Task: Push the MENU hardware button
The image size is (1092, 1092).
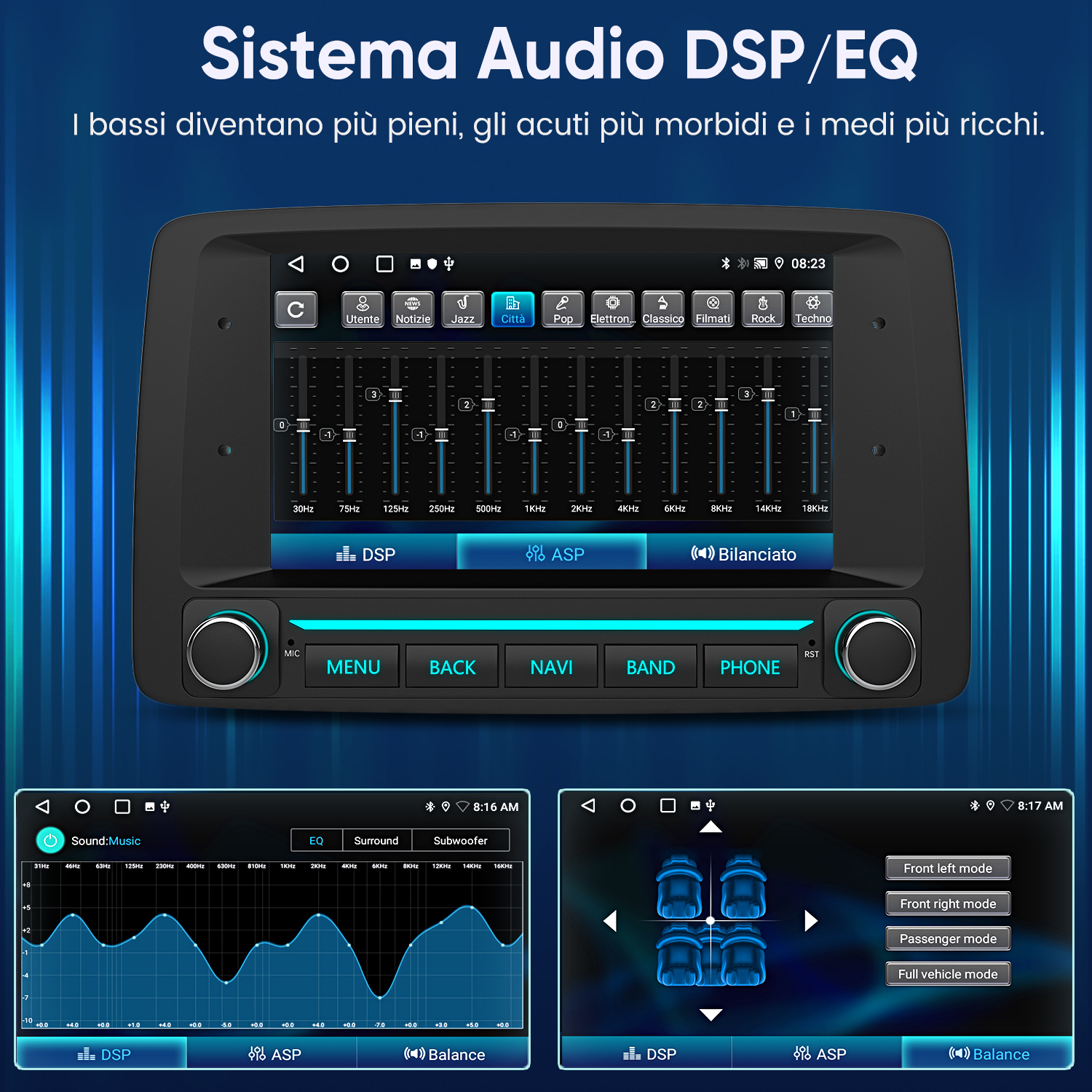Action: pyautogui.click(x=353, y=667)
